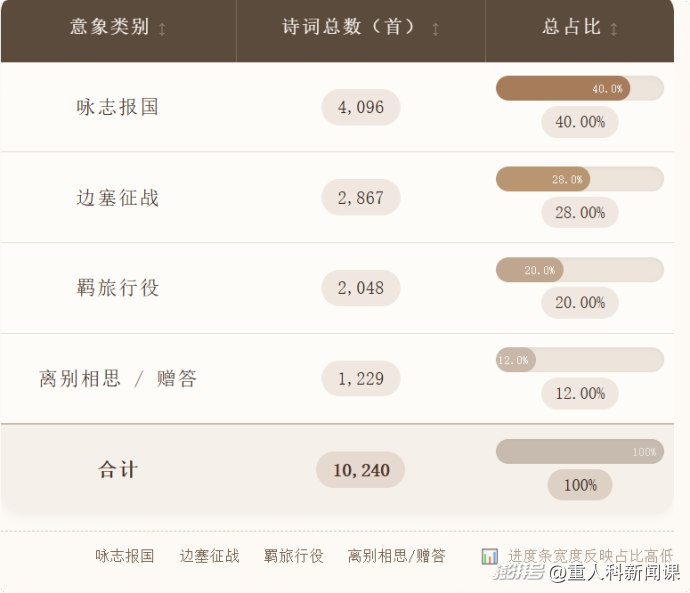Toggle 离别相思/赠答 legend item at bottom
The image size is (690, 593).
point(396,556)
